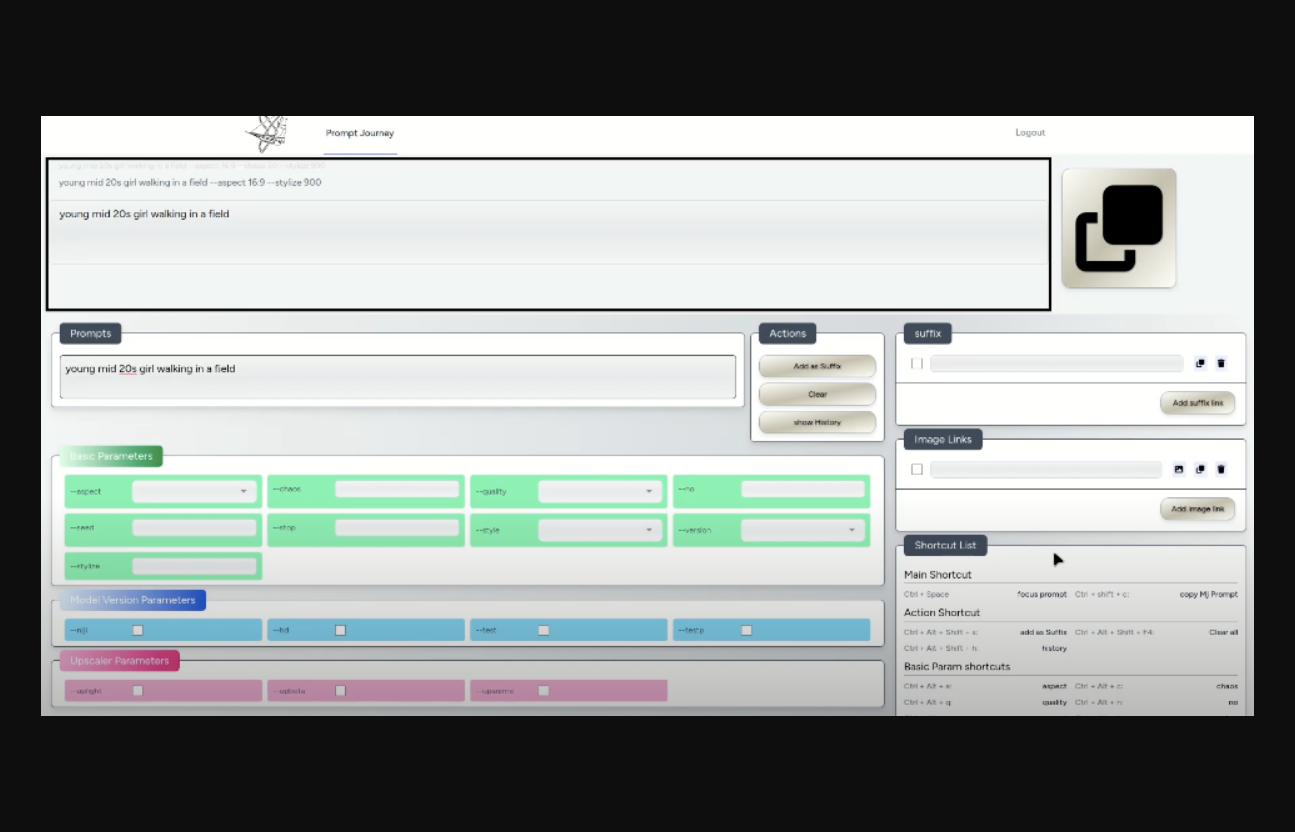The width and height of the screenshot is (1295, 832).
Task: Enable the --niji checkbox
Action: pyautogui.click(x=138, y=630)
